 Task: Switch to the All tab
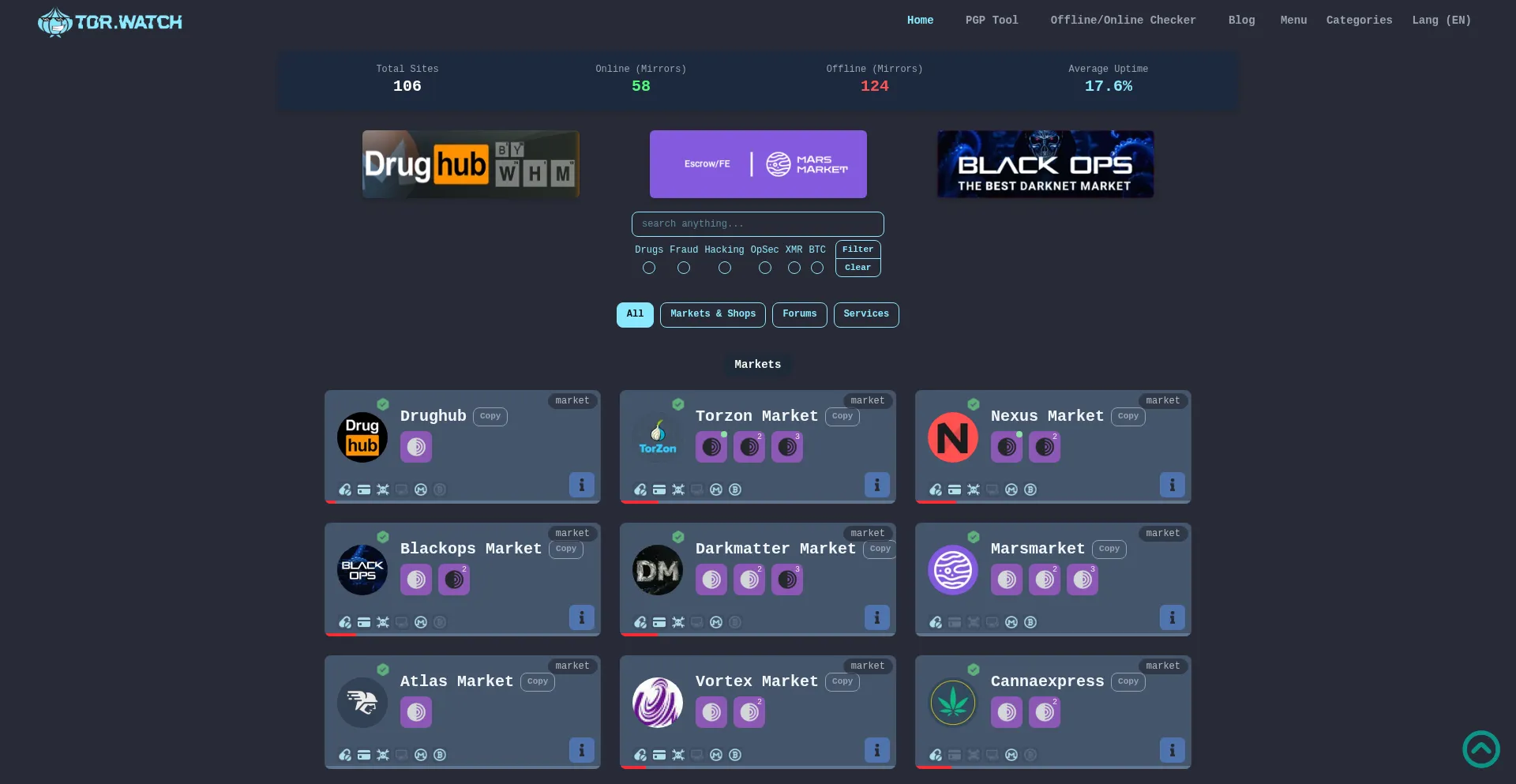pos(635,314)
